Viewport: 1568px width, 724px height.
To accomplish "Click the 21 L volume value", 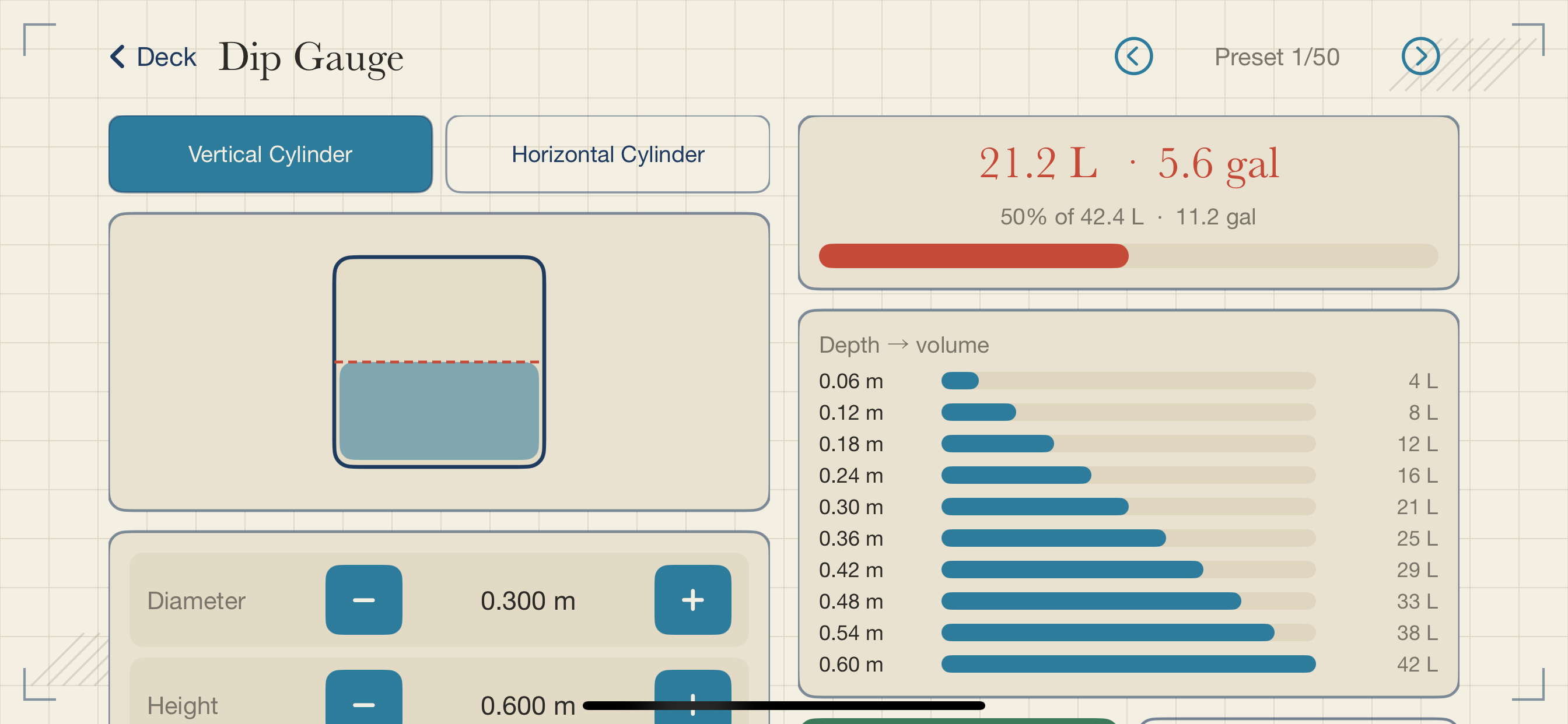I will coord(1417,507).
